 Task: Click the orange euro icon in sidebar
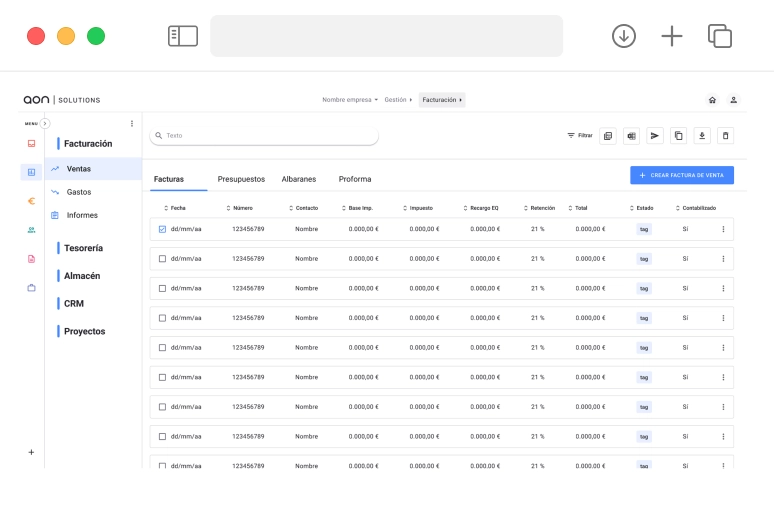[x=31, y=200]
